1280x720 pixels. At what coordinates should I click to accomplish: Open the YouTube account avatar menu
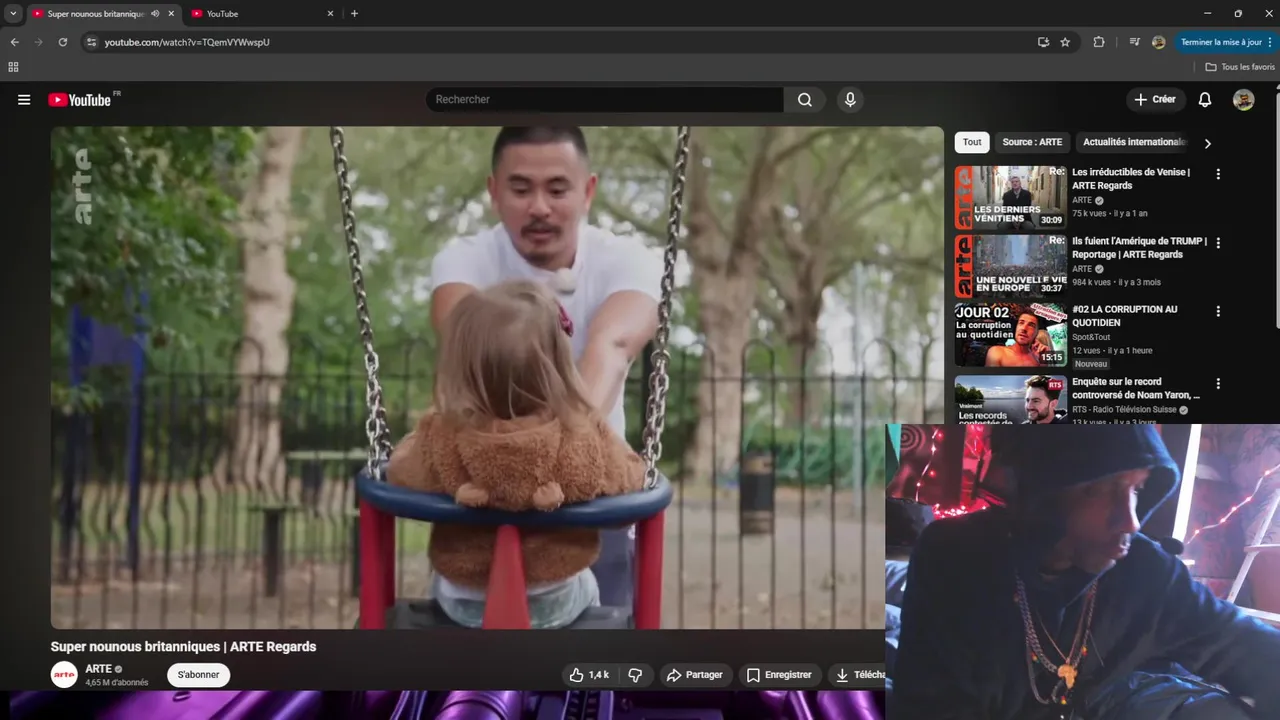click(x=1243, y=100)
